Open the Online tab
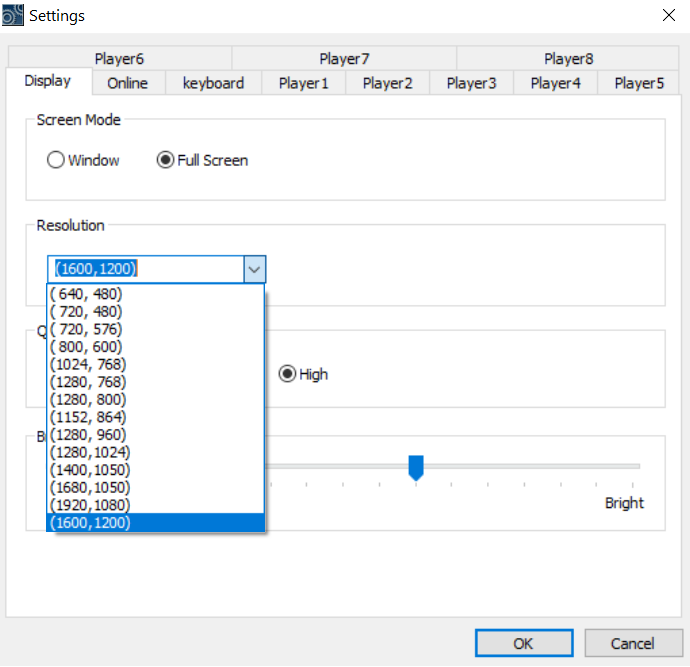Viewport: 690px width, 667px height. (x=128, y=83)
